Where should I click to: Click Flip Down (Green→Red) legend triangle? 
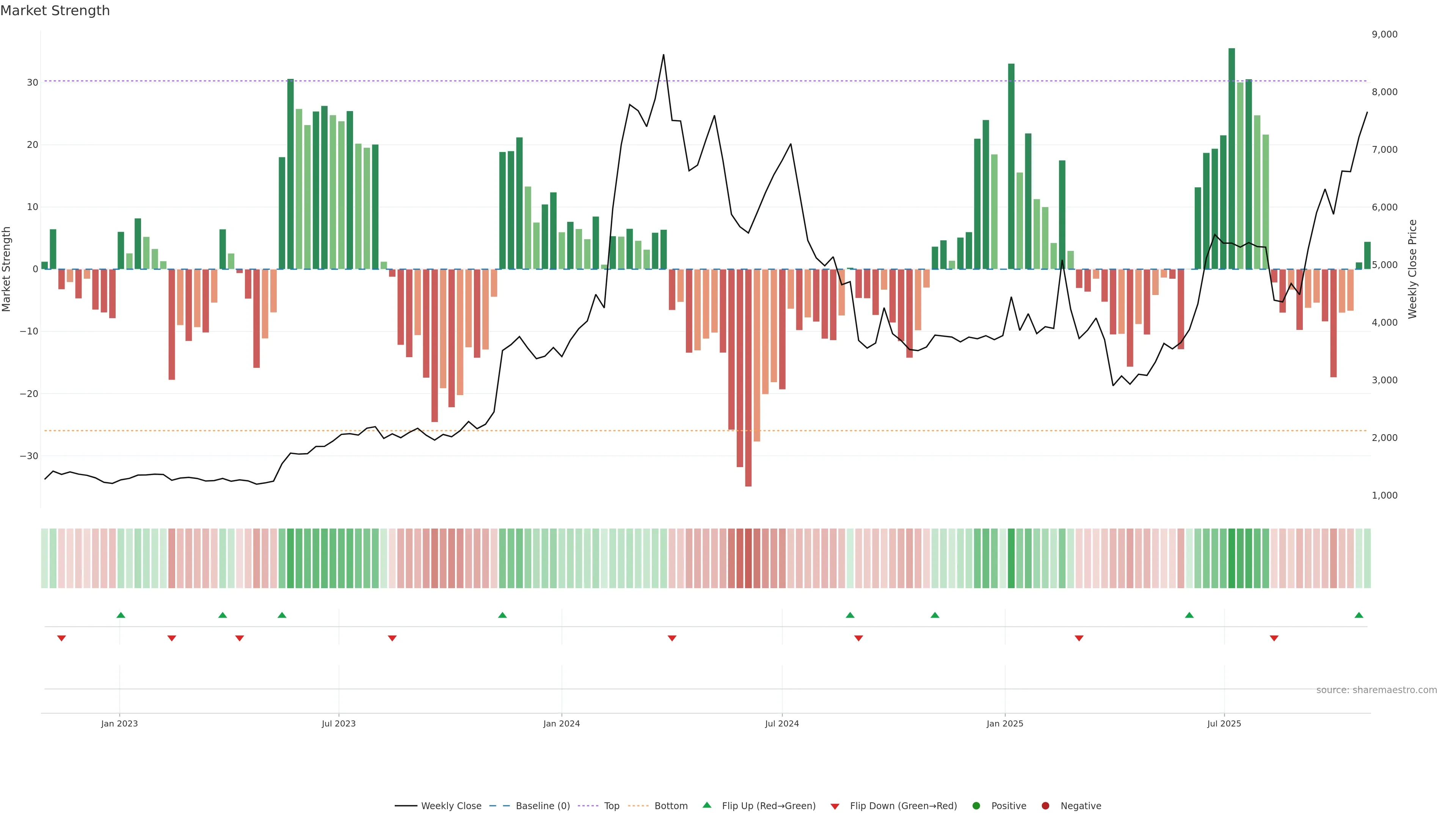tap(834, 806)
